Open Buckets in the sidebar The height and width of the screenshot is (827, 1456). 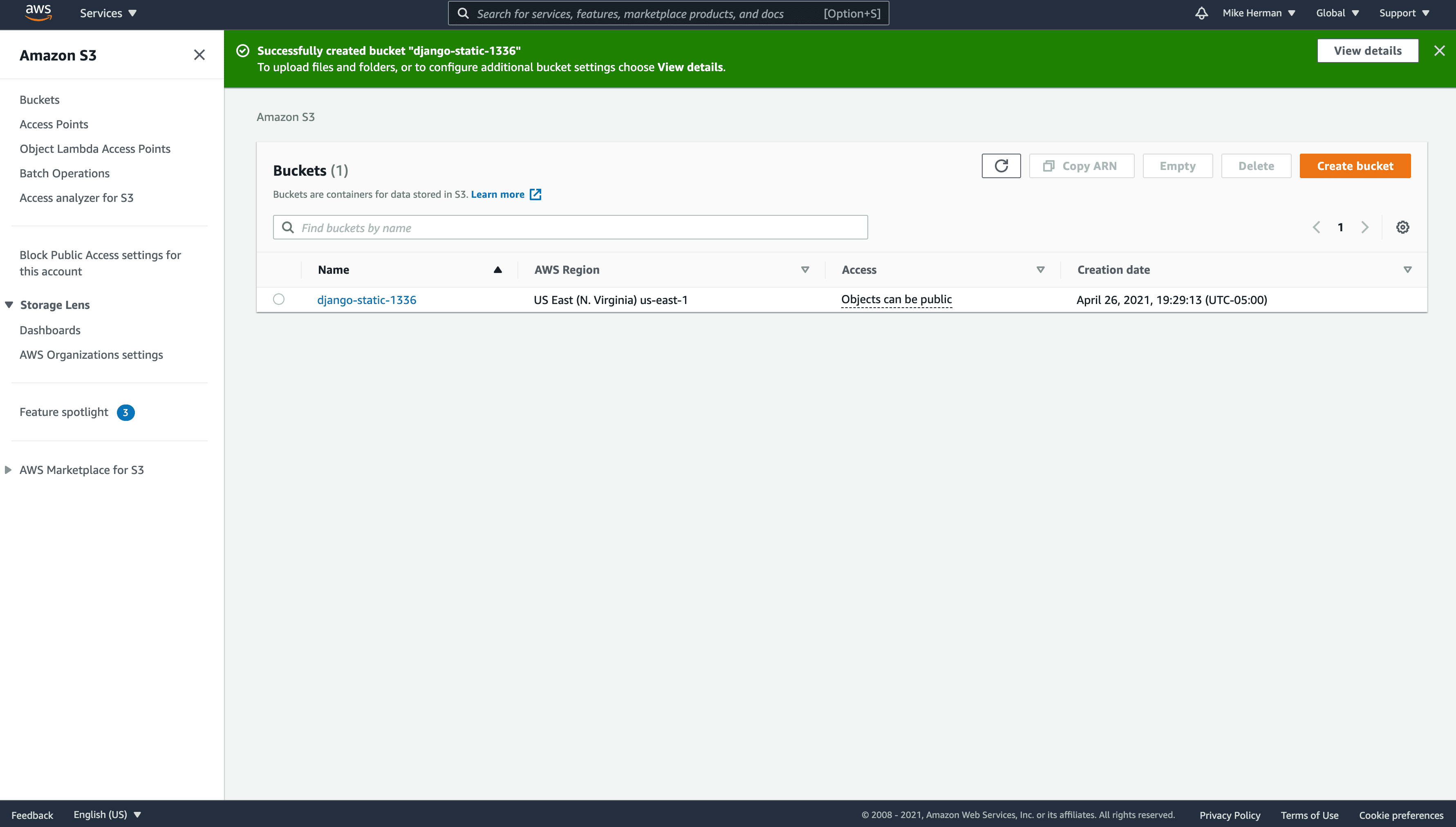[39, 100]
